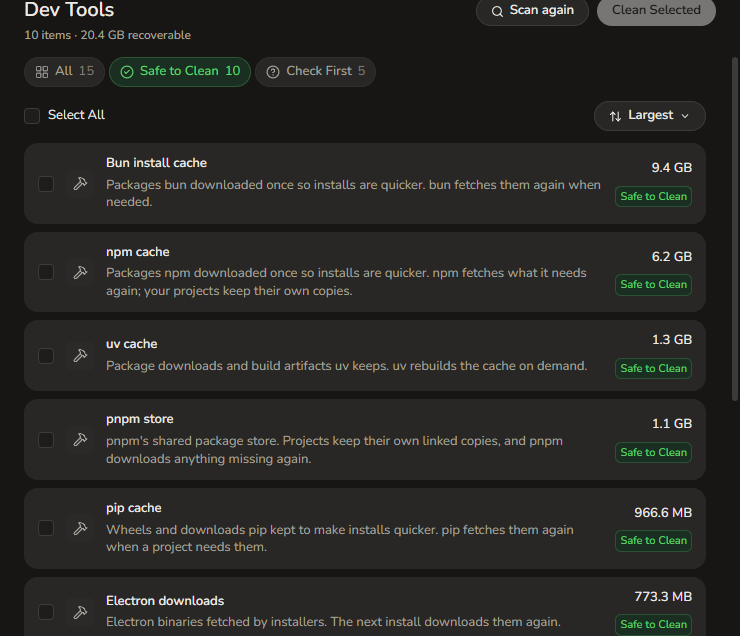The height and width of the screenshot is (636, 740).
Task: Click the hammer icon for Electron downloads
Action: pos(80,612)
